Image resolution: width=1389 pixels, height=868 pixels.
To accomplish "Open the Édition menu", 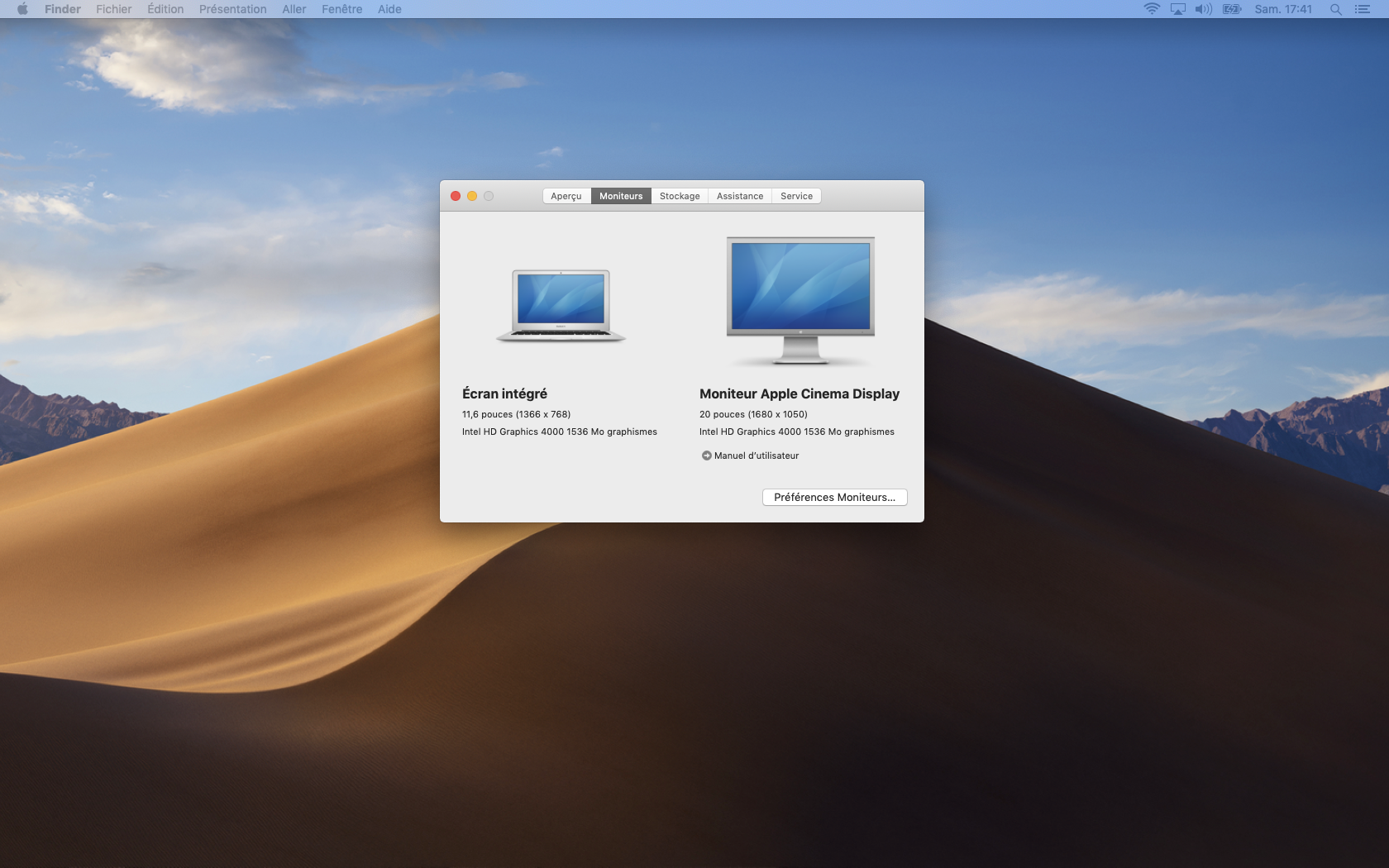I will 165,9.
